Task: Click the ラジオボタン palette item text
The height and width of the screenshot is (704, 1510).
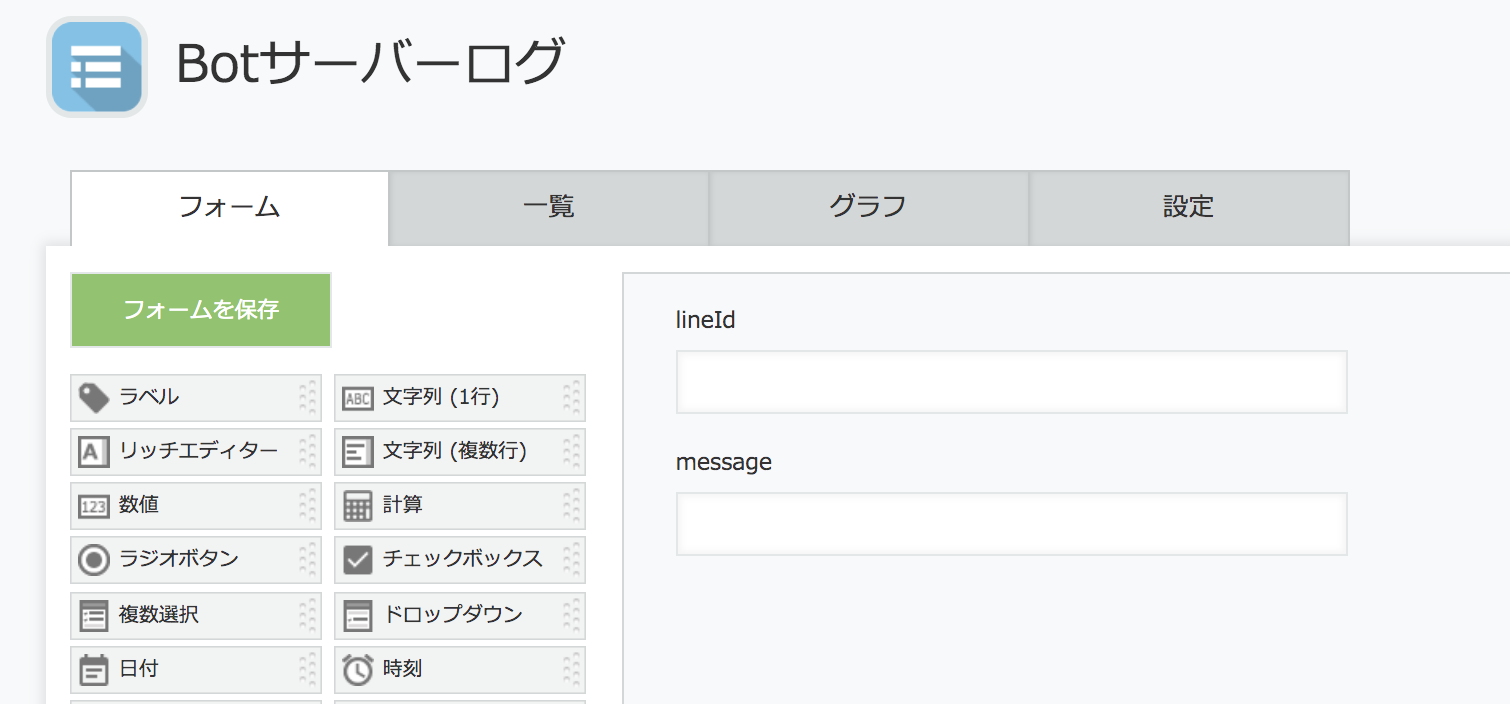Action: (179, 559)
